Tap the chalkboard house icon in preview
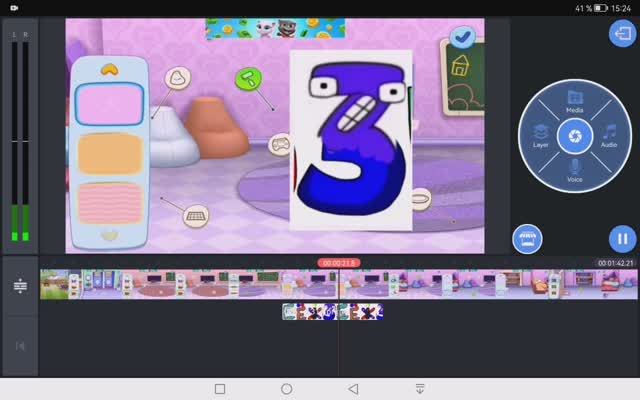640x400 pixels. 460,65
